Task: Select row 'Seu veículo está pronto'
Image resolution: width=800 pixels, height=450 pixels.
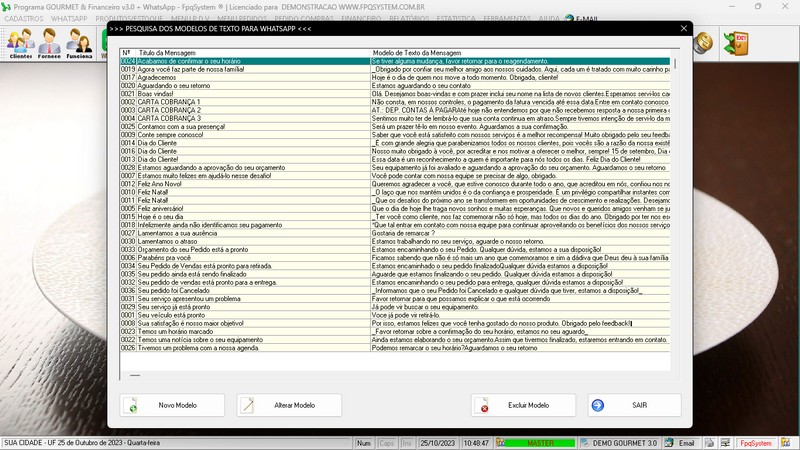Action: click(395, 315)
